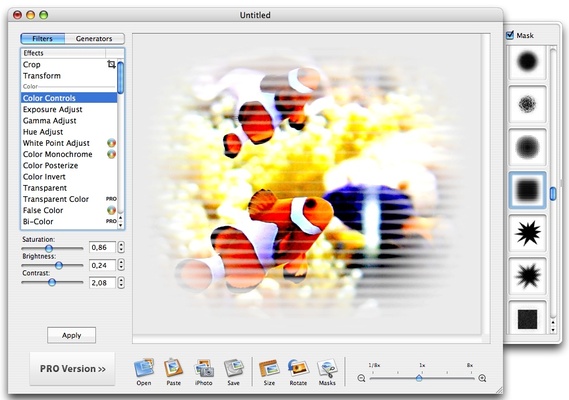
Task: Click the clownfish image canvas
Action: click(307, 184)
